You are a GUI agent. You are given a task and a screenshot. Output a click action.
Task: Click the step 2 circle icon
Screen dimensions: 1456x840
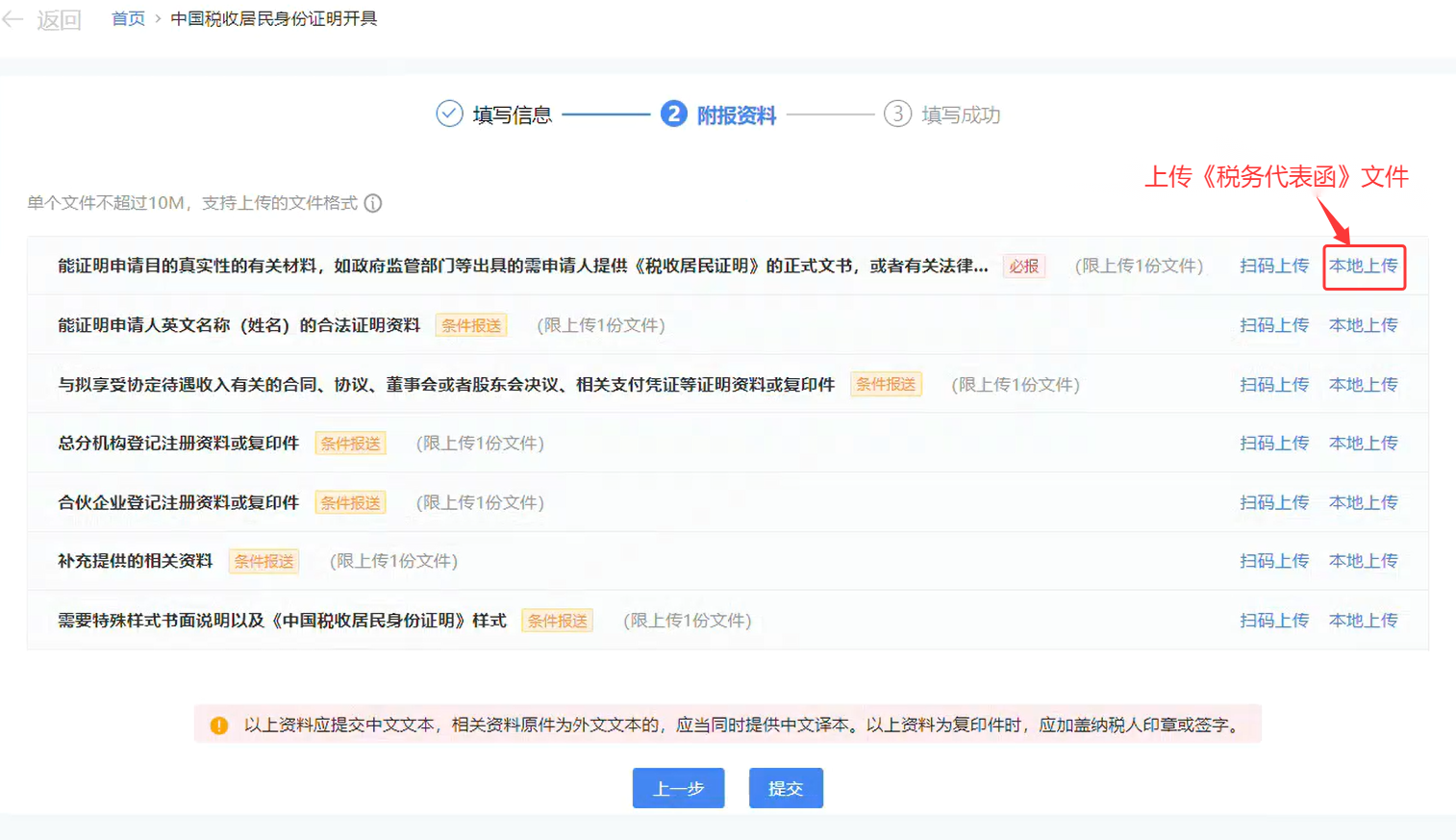pyautogui.click(x=673, y=114)
